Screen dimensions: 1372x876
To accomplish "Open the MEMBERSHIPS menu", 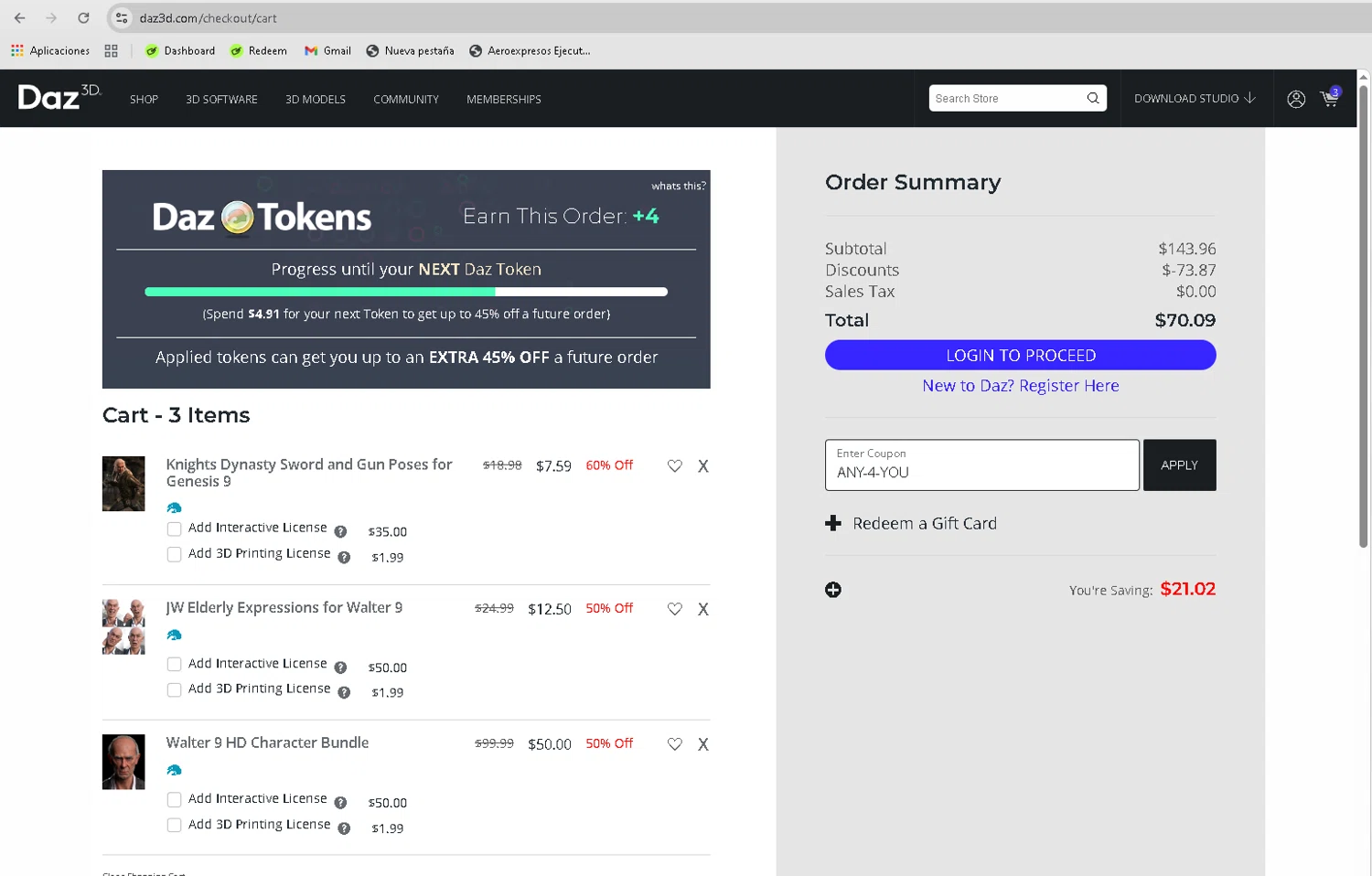I will (504, 99).
